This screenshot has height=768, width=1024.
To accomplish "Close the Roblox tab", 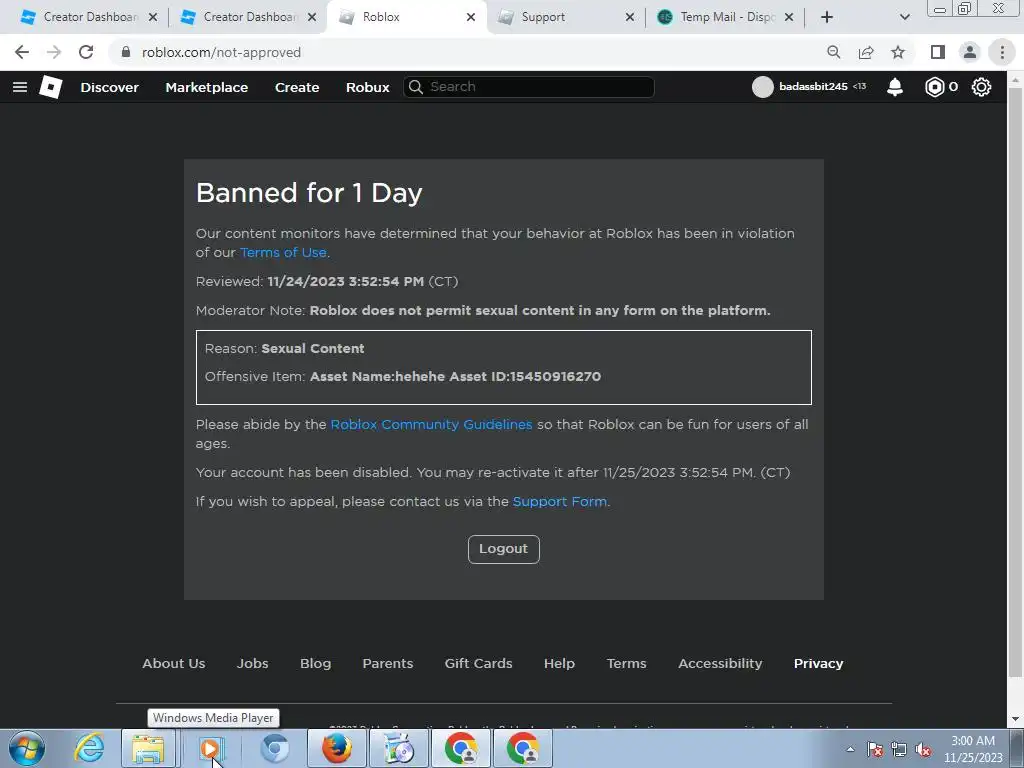I will click(x=471, y=17).
